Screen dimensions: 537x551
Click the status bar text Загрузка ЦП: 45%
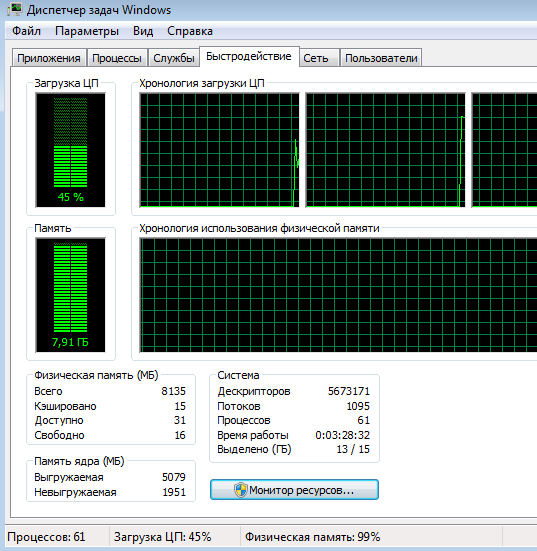point(162,537)
